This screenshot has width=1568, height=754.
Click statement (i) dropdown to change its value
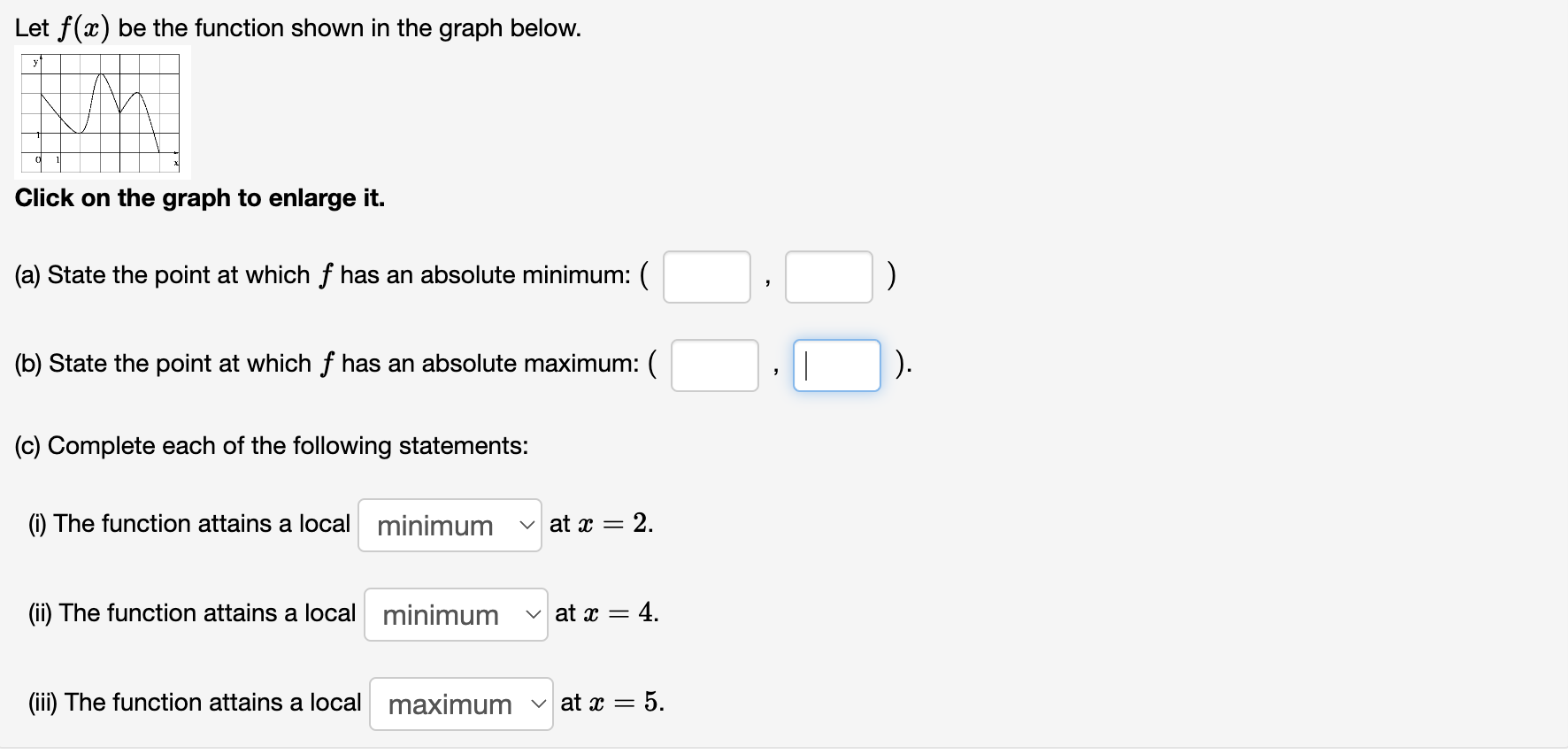450,525
